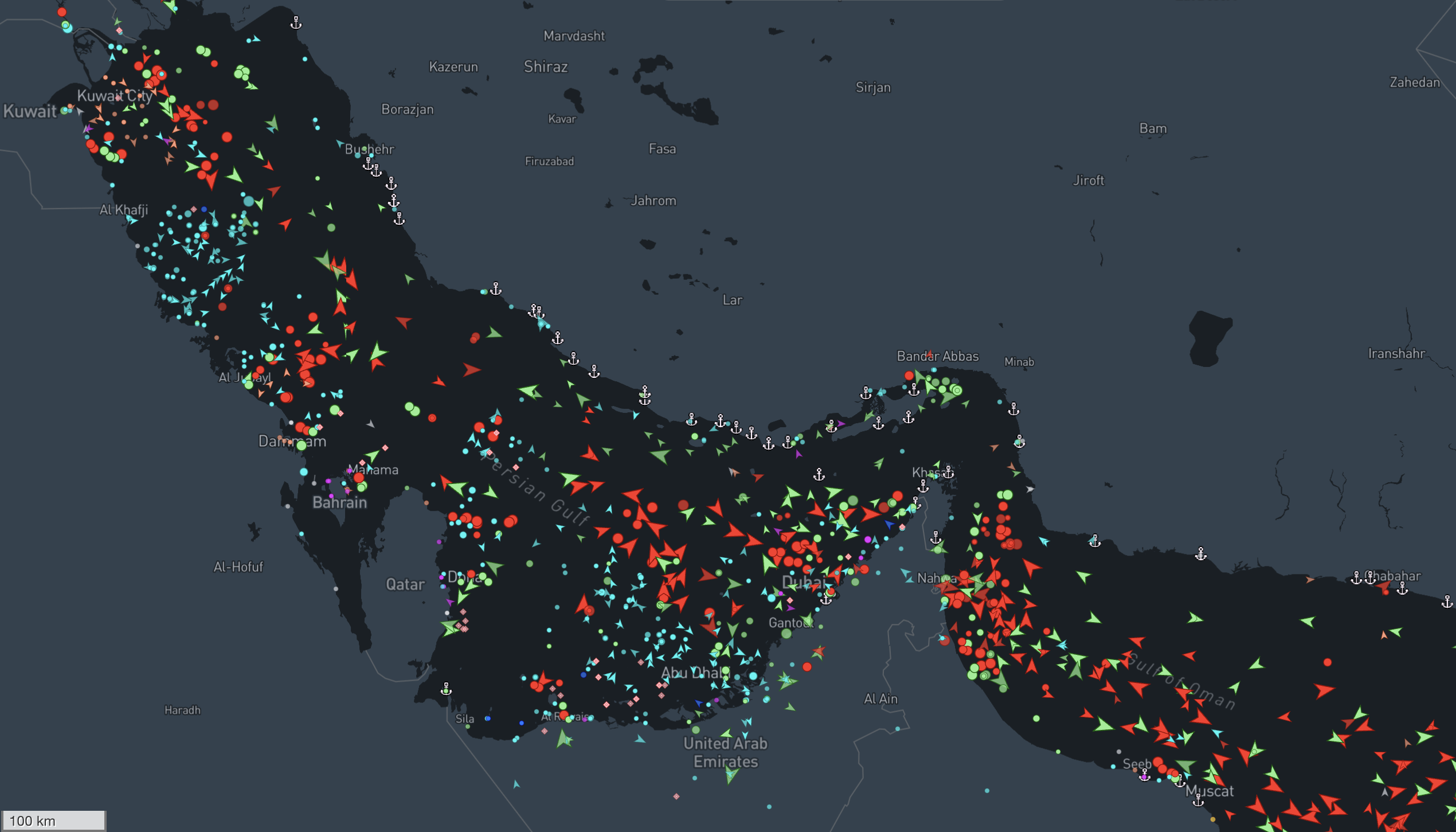
Task: Select the anchor icon south of Qatar
Action: point(446,688)
